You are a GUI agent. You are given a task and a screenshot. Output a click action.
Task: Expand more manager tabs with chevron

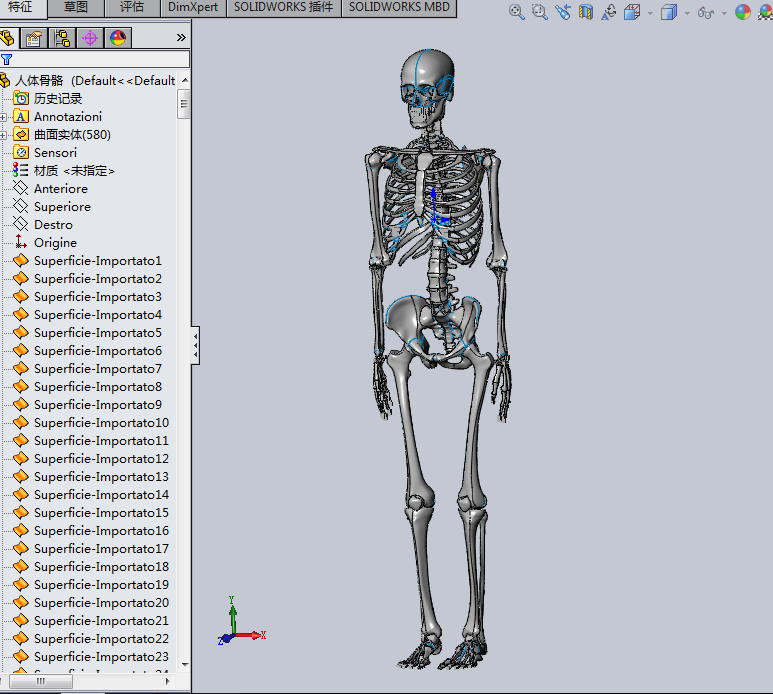coord(181,37)
